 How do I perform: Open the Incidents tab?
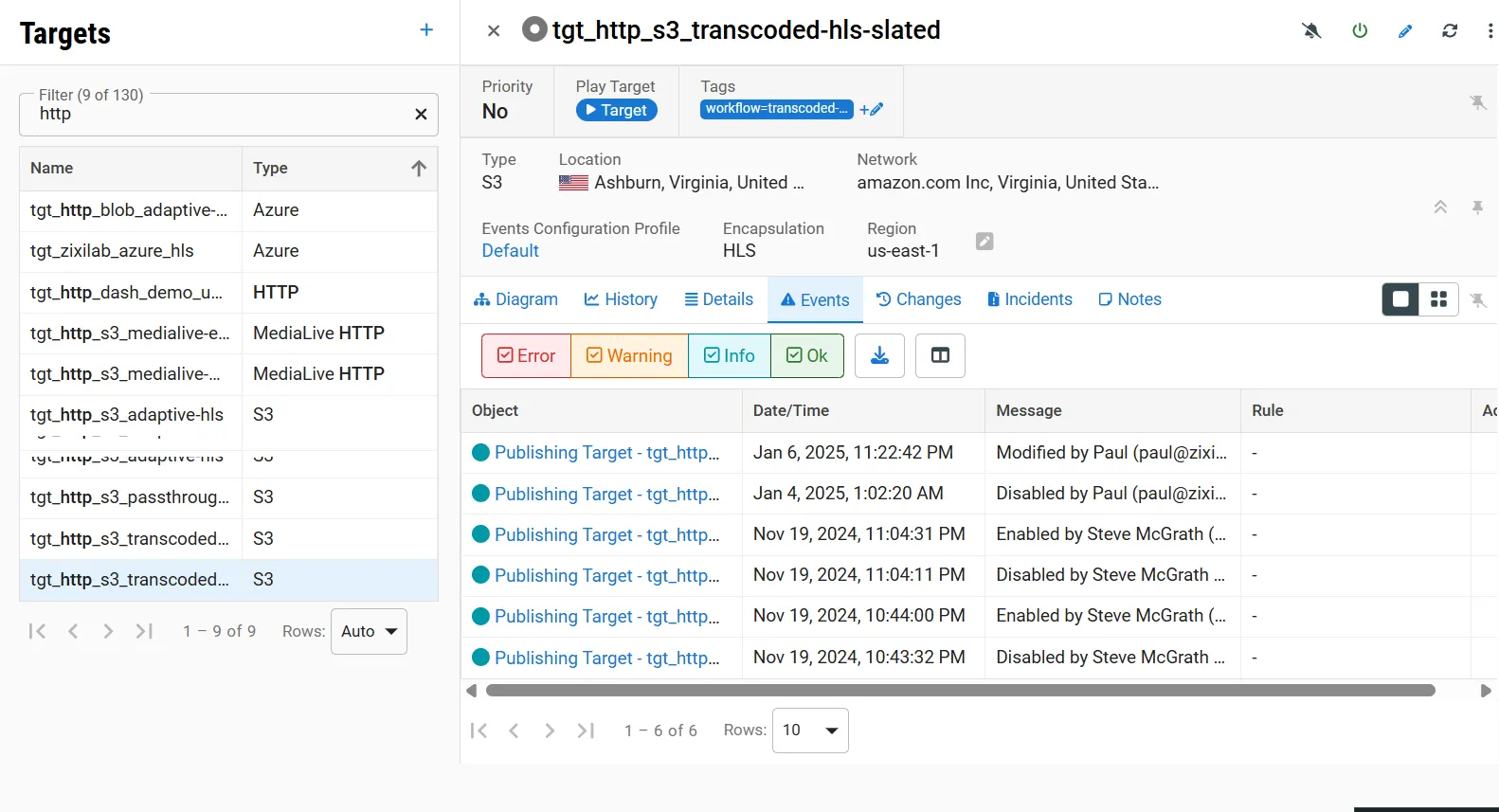click(x=1029, y=299)
